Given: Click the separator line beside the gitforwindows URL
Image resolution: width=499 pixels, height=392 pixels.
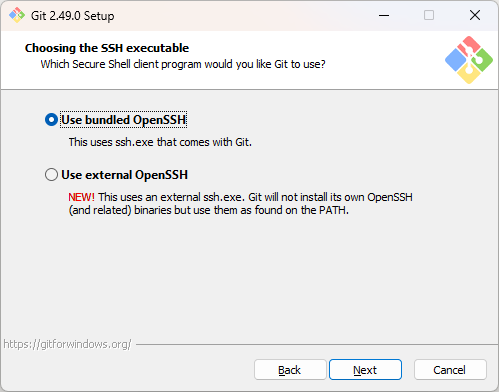Looking at the screenshot, I should (317, 344).
